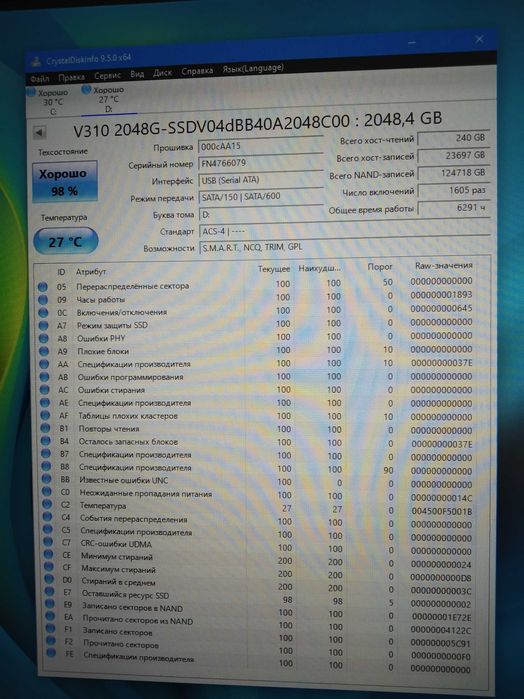Click the total working time value 6291 ч
Viewport: 524px width, 699px height.
pyautogui.click(x=454, y=208)
